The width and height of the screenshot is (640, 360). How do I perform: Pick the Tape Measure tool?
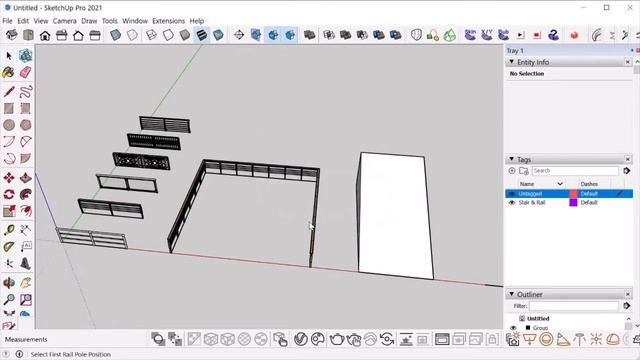9,230
